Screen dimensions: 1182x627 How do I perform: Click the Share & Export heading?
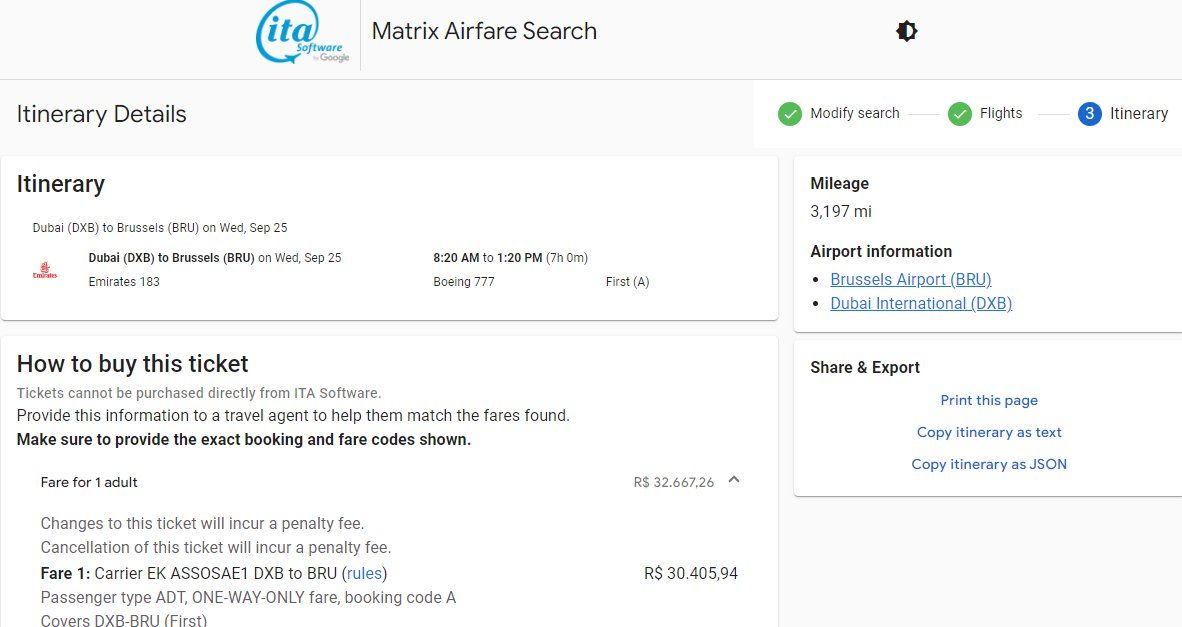[865, 367]
